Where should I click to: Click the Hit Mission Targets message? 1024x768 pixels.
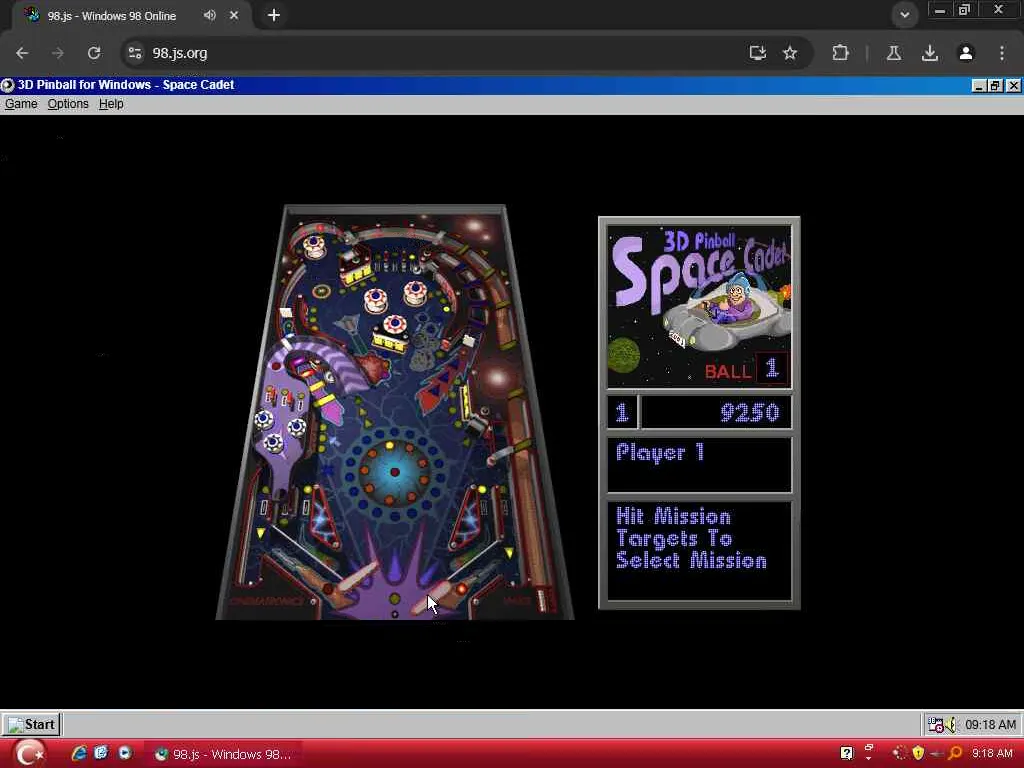(x=691, y=539)
